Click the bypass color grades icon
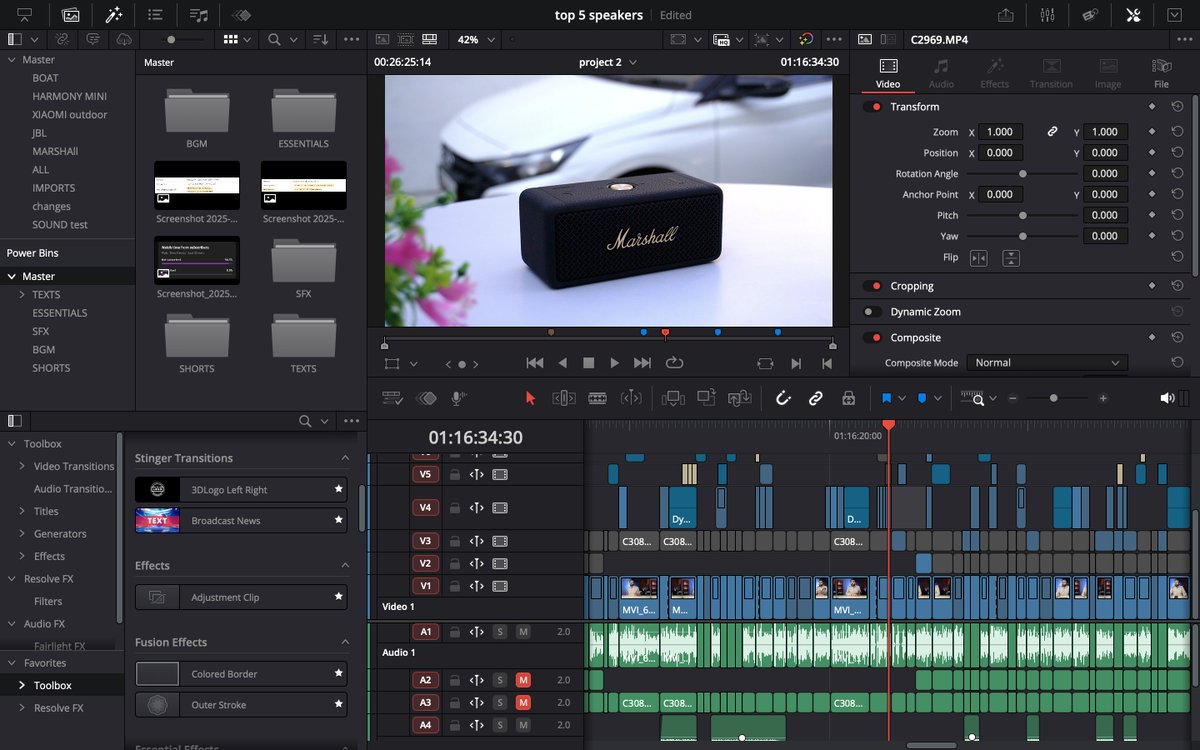This screenshot has height=750, width=1200. coord(805,40)
